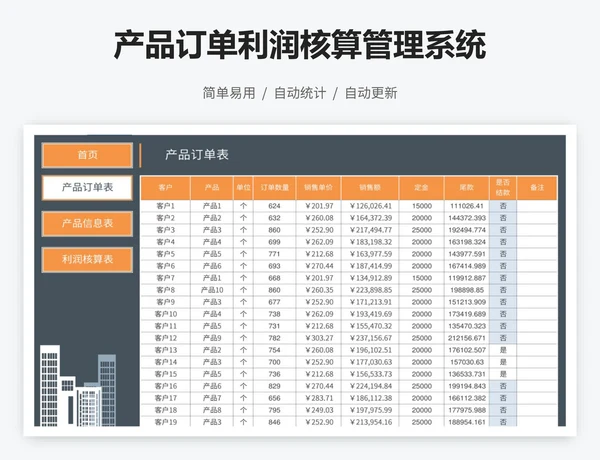
Task: Go to the 利润核算表 button
Action: pos(87,259)
